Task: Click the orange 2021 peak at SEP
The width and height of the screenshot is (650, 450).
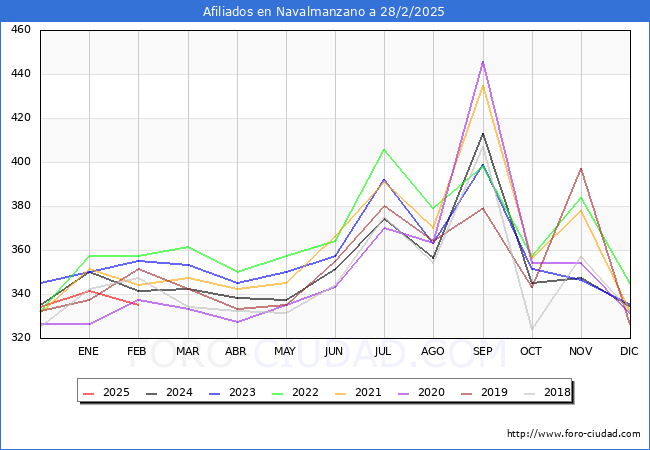Action: 483,86
